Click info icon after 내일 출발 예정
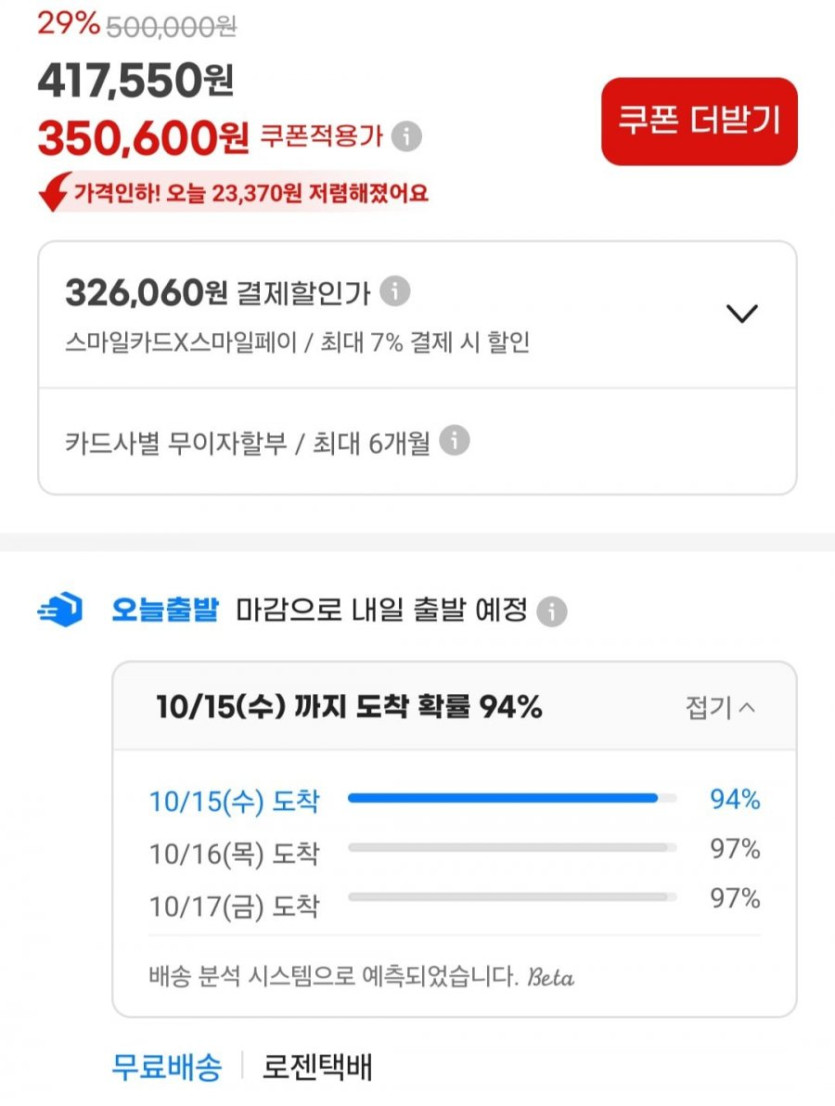 click(x=551, y=611)
